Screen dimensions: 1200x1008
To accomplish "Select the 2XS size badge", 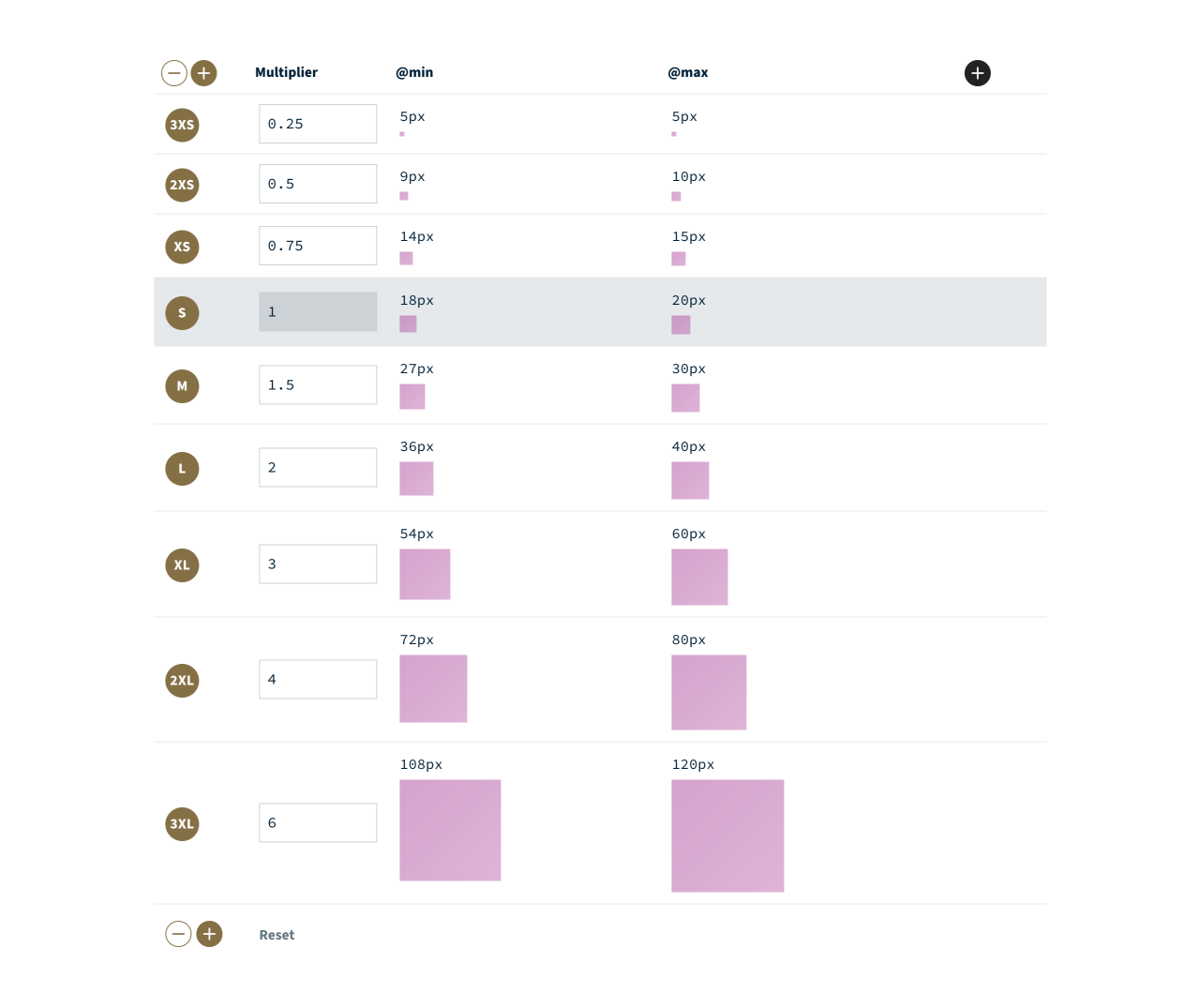I will [182, 185].
